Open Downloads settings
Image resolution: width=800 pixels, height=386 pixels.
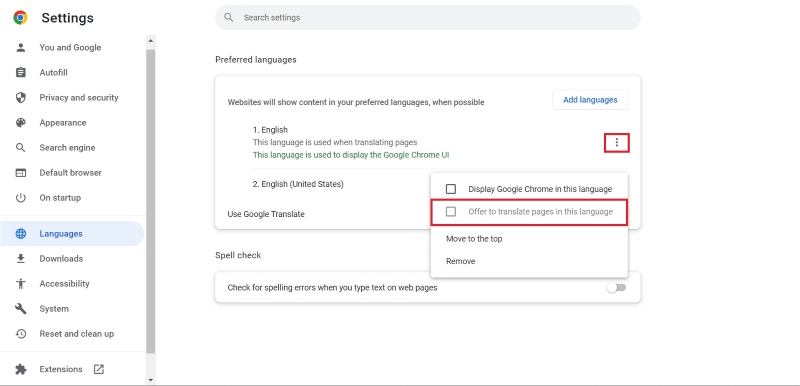[61, 259]
